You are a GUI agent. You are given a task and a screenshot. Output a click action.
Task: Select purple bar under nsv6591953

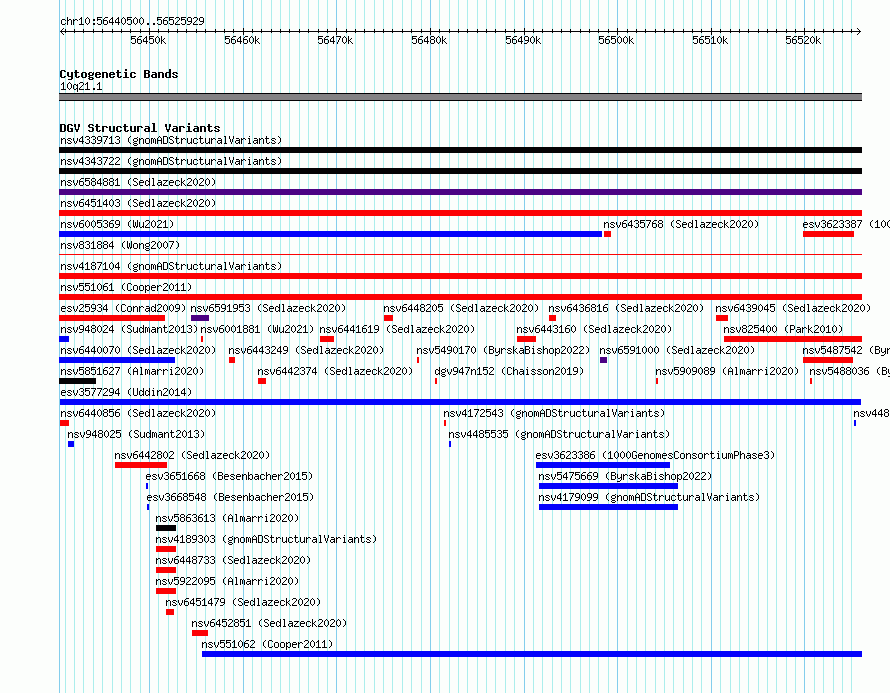point(200,318)
